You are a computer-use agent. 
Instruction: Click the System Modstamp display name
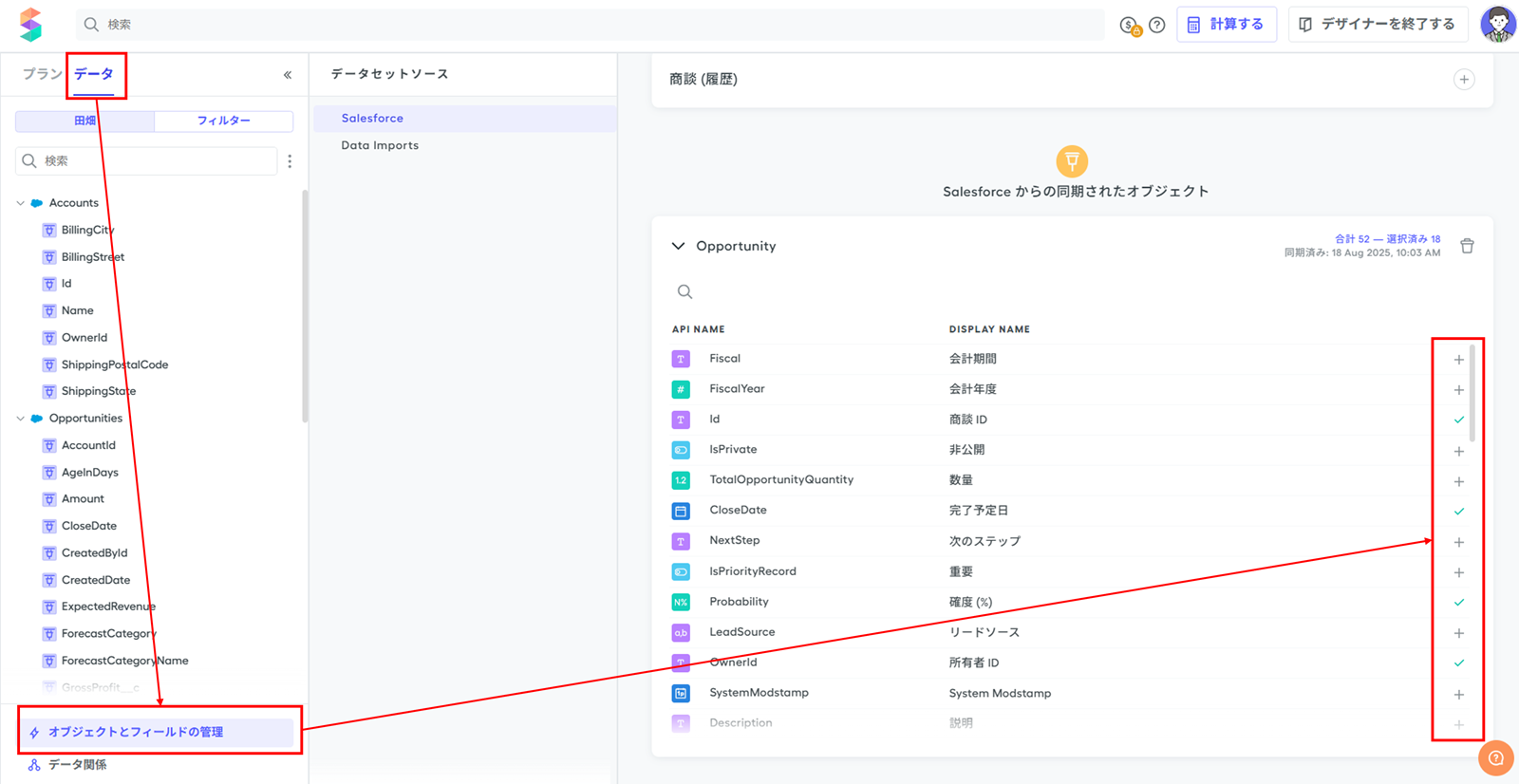tap(1000, 694)
